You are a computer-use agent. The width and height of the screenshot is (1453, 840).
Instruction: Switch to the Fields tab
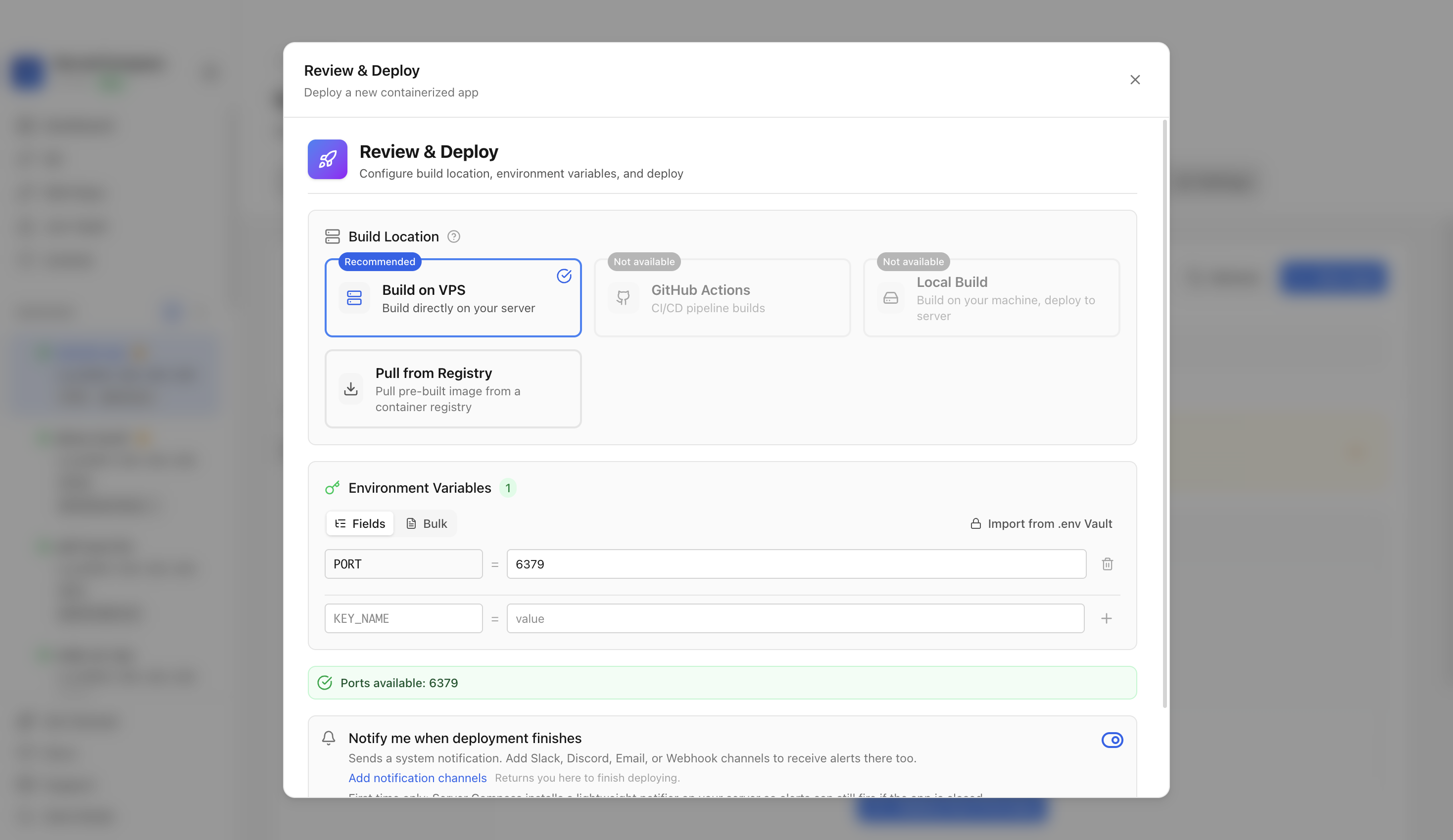pos(360,523)
